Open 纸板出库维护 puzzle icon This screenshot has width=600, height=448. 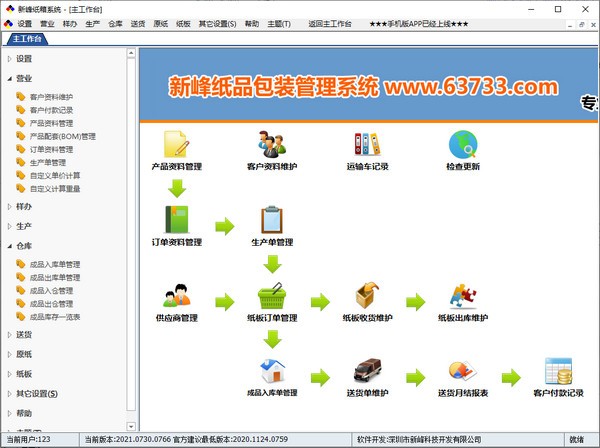point(463,295)
